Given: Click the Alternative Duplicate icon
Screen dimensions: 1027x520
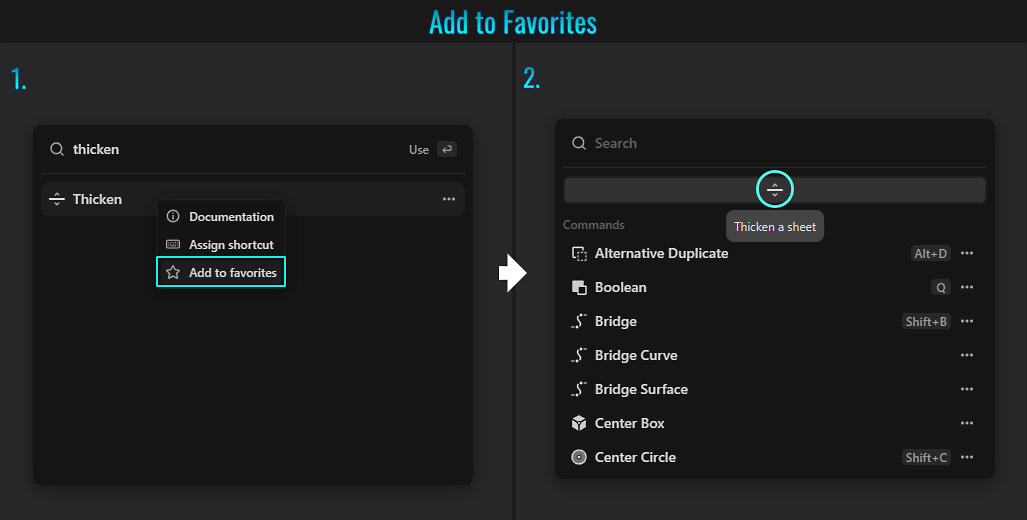Looking at the screenshot, I should [x=579, y=253].
